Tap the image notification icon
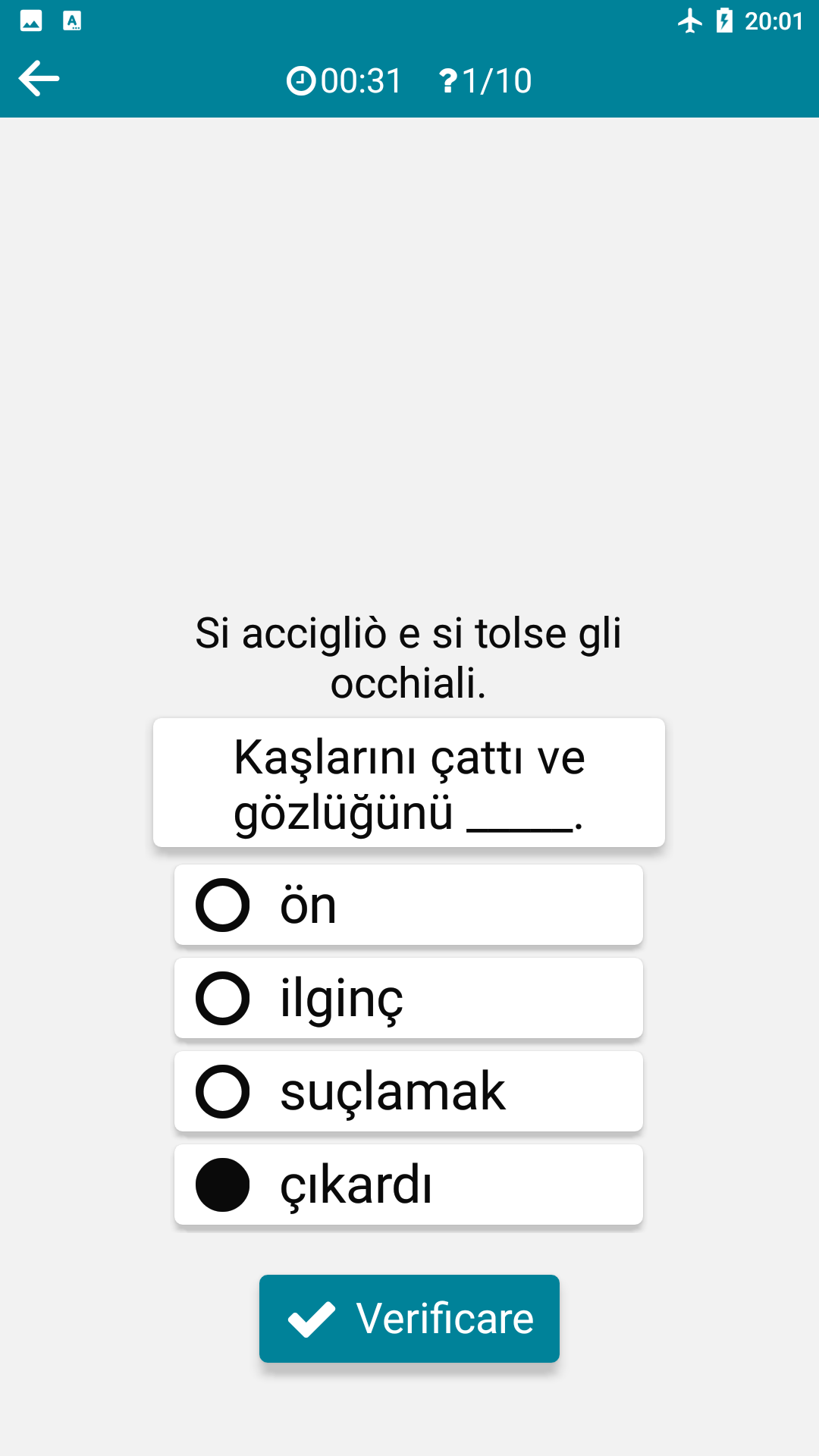 (31, 20)
